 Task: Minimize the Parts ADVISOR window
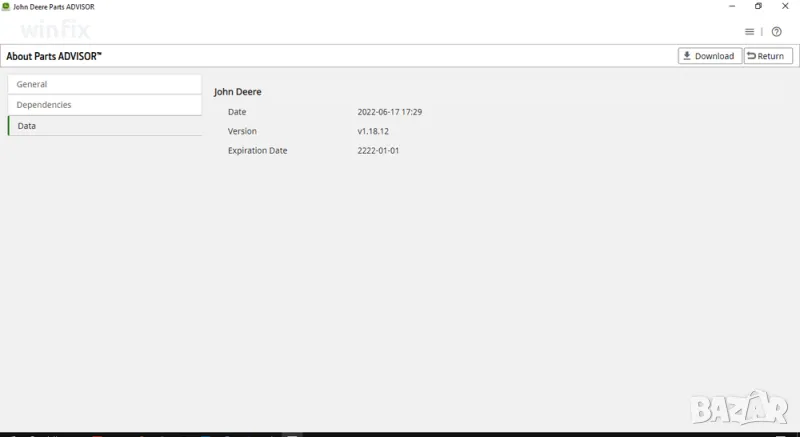click(732, 7)
